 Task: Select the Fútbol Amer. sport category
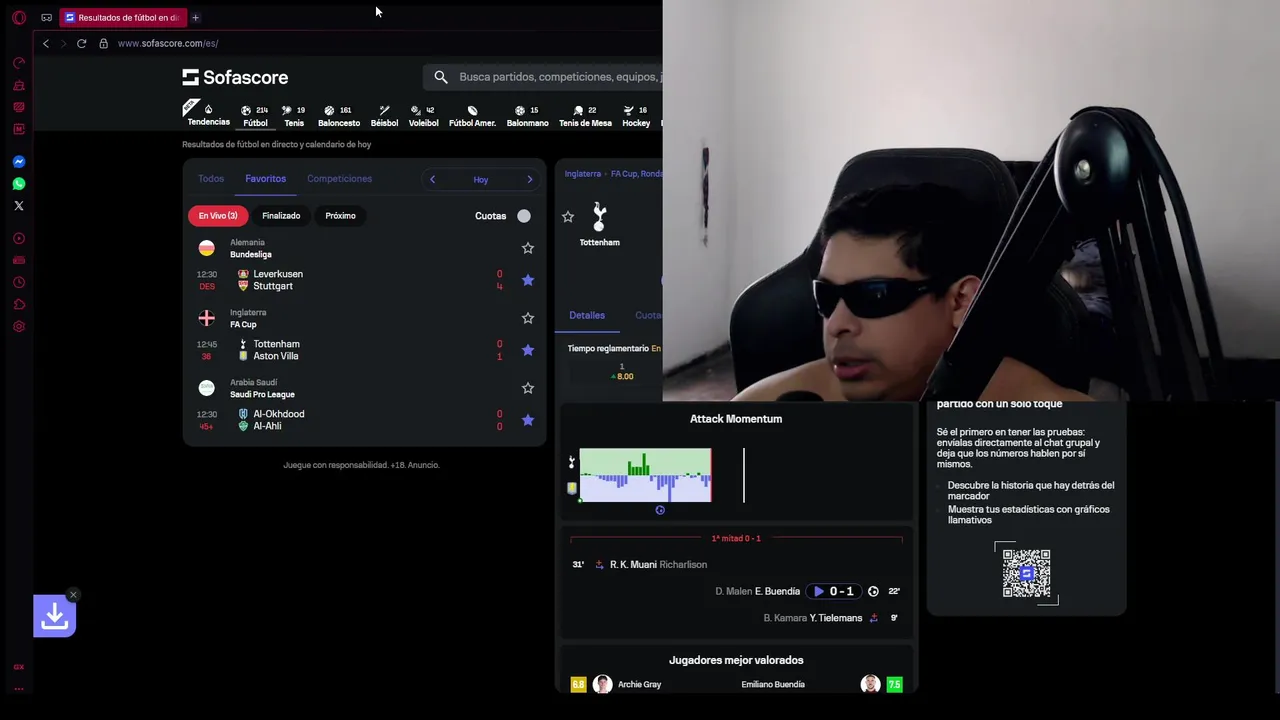(x=472, y=116)
